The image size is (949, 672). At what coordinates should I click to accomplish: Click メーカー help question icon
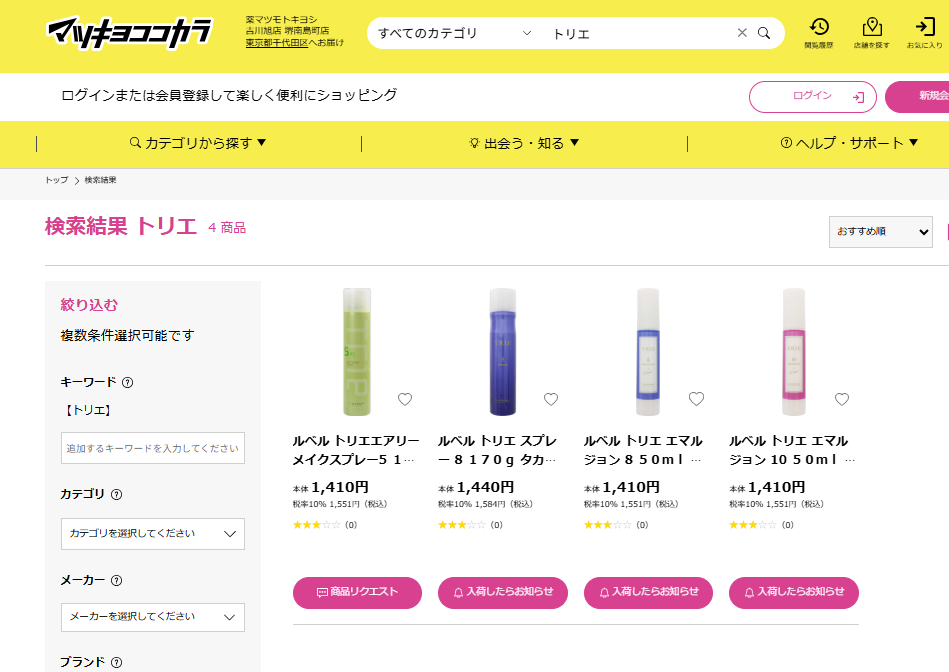116,581
